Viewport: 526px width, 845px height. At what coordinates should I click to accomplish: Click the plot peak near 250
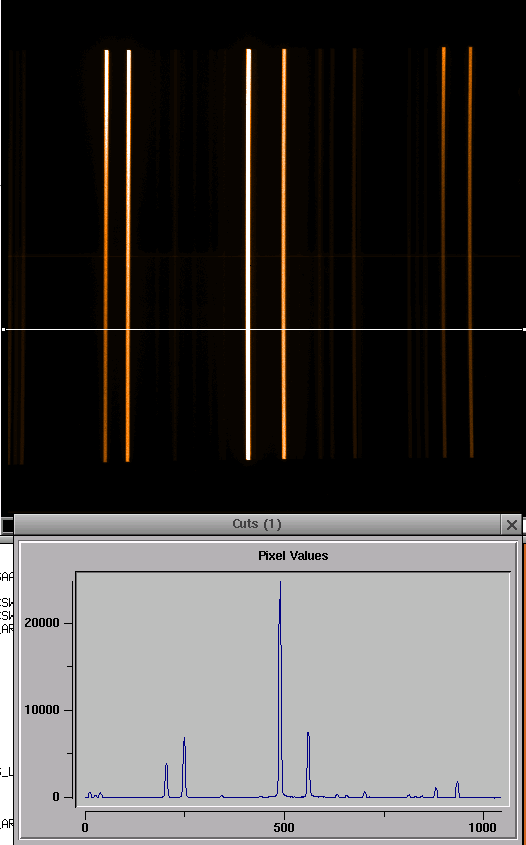tap(184, 739)
